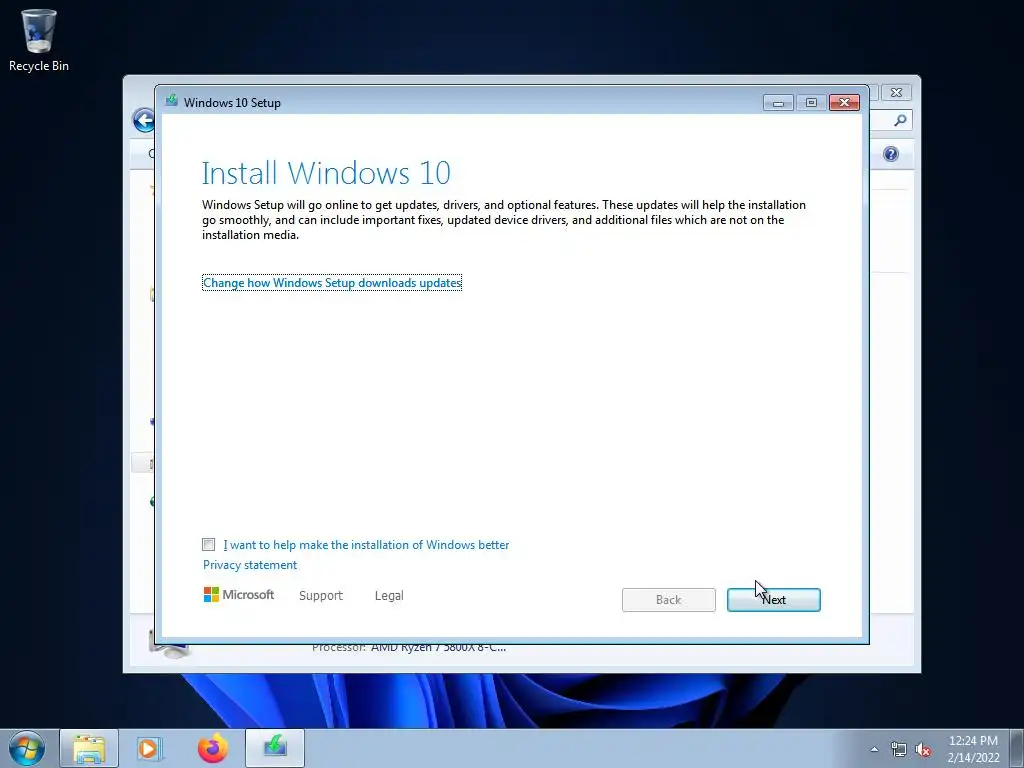Open the help icon in the background window

[891, 153]
